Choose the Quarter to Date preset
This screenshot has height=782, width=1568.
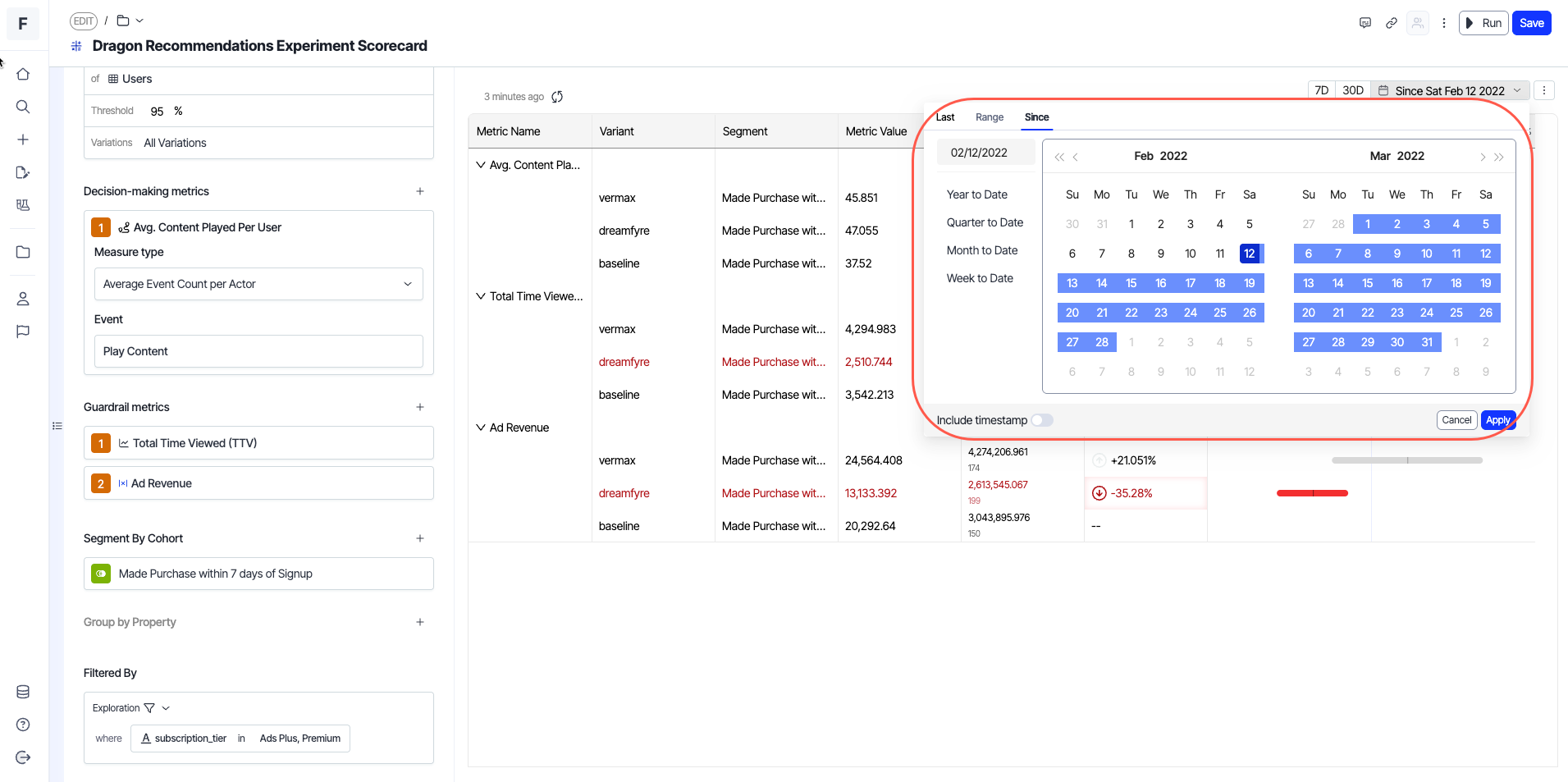pos(985,222)
